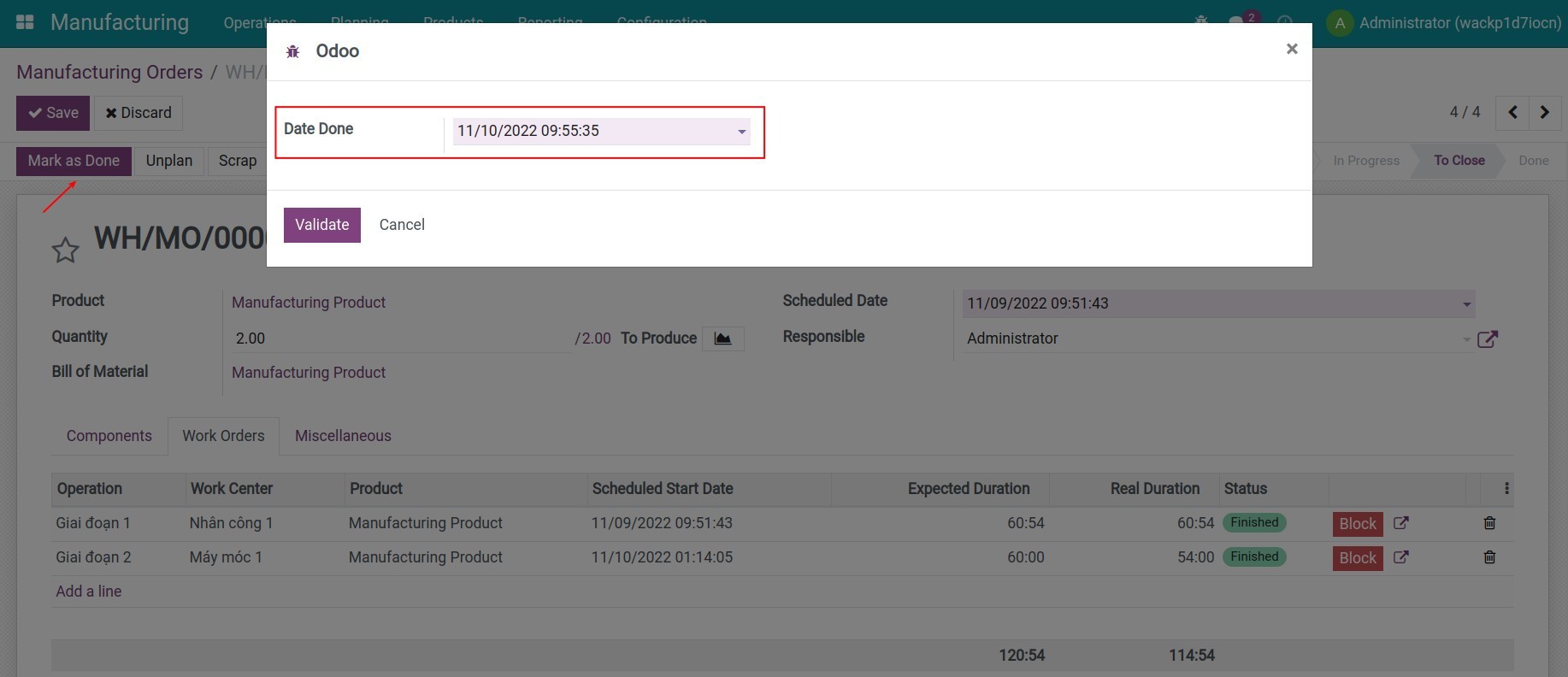Go to next record arrow

[1544, 113]
